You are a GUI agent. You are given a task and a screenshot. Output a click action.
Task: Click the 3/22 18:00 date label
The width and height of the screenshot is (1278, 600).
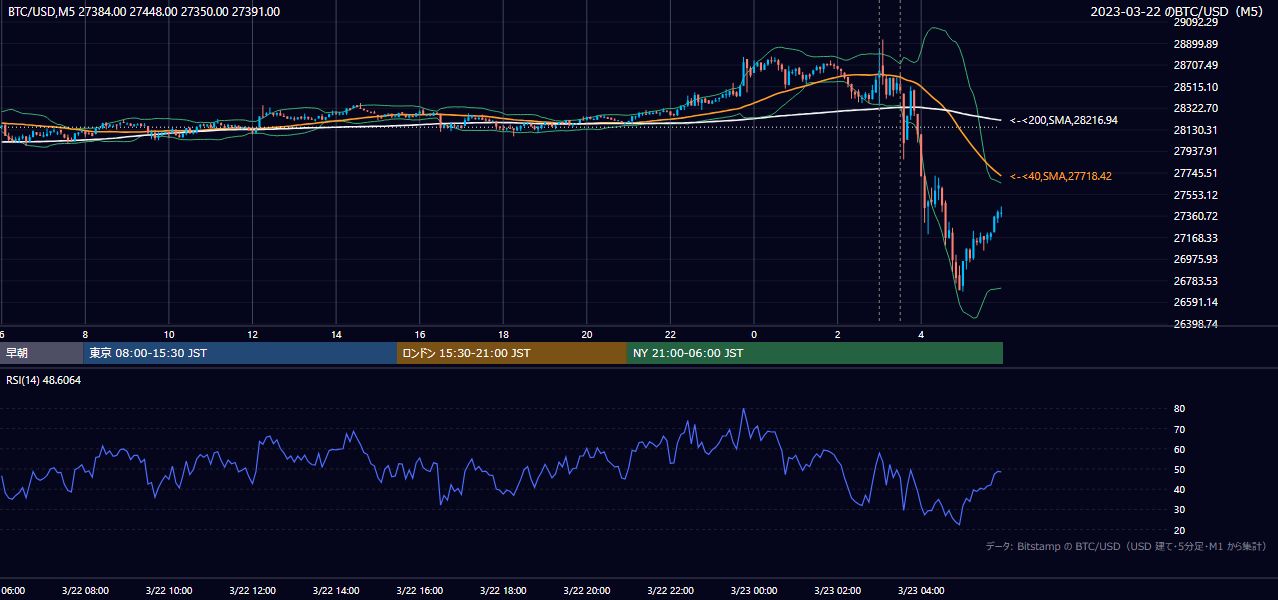coord(503,591)
